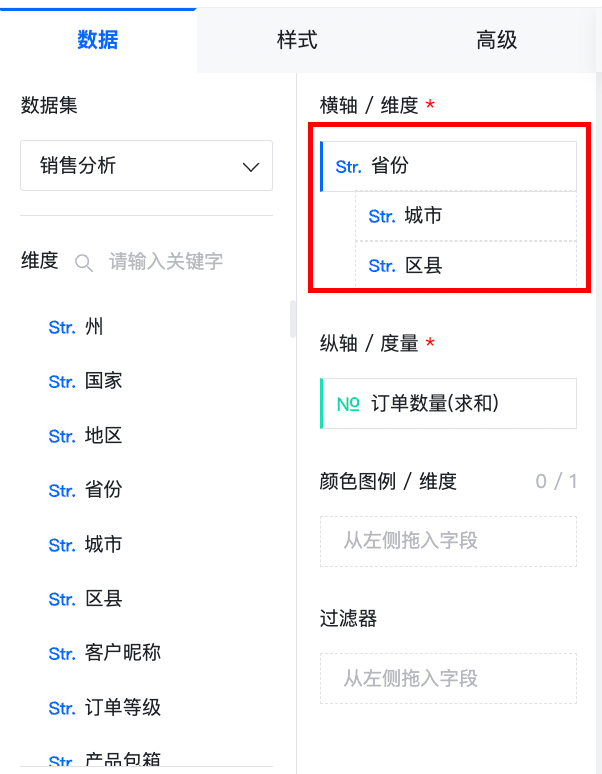Click the Str. icon of 省份 in 横轴
This screenshot has height=774, width=602.
pyautogui.click(x=348, y=167)
